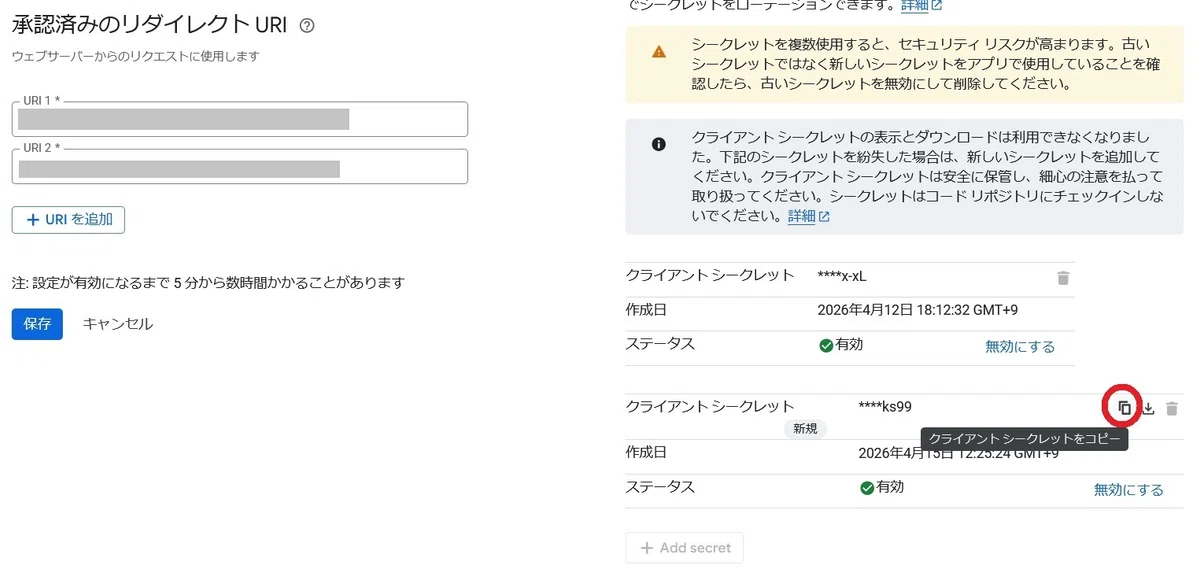Open help for 承認済みのリダイレクト URI
Image resolution: width=1200 pixels, height=569 pixels.
tap(307, 26)
